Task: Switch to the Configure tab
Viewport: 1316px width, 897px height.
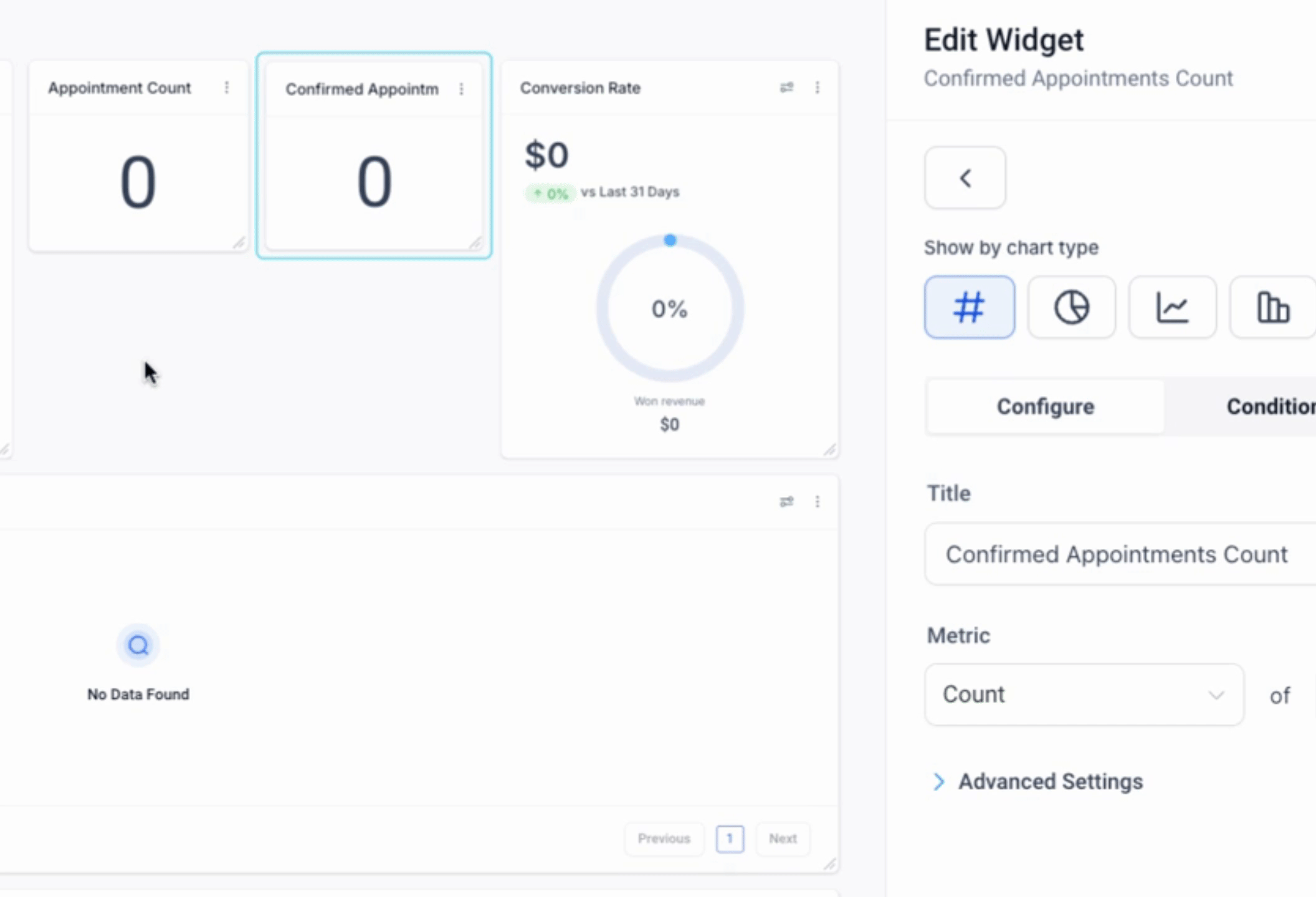Action: point(1045,407)
